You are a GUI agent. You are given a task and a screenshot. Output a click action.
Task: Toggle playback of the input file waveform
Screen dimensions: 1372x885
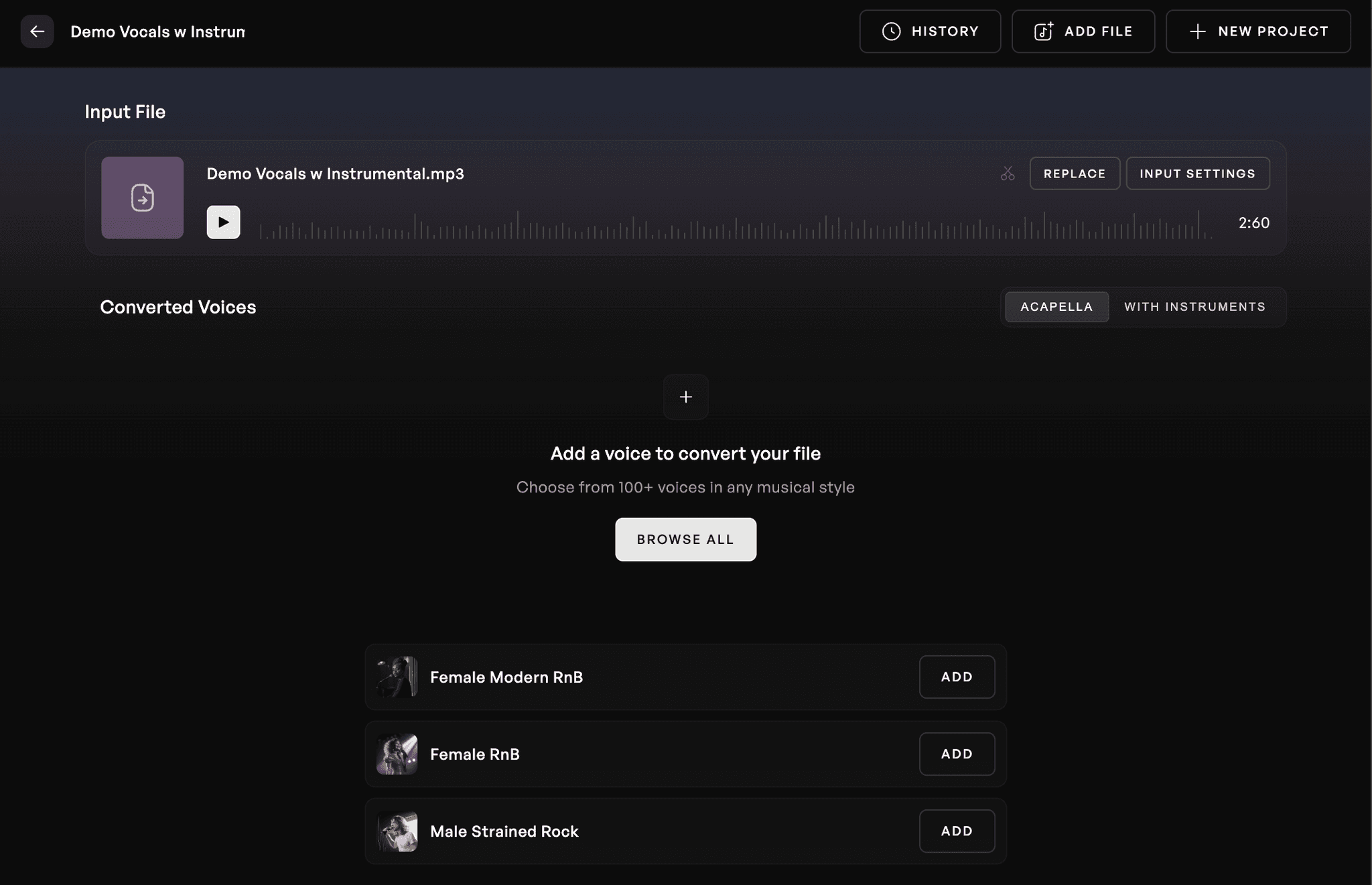(222, 222)
